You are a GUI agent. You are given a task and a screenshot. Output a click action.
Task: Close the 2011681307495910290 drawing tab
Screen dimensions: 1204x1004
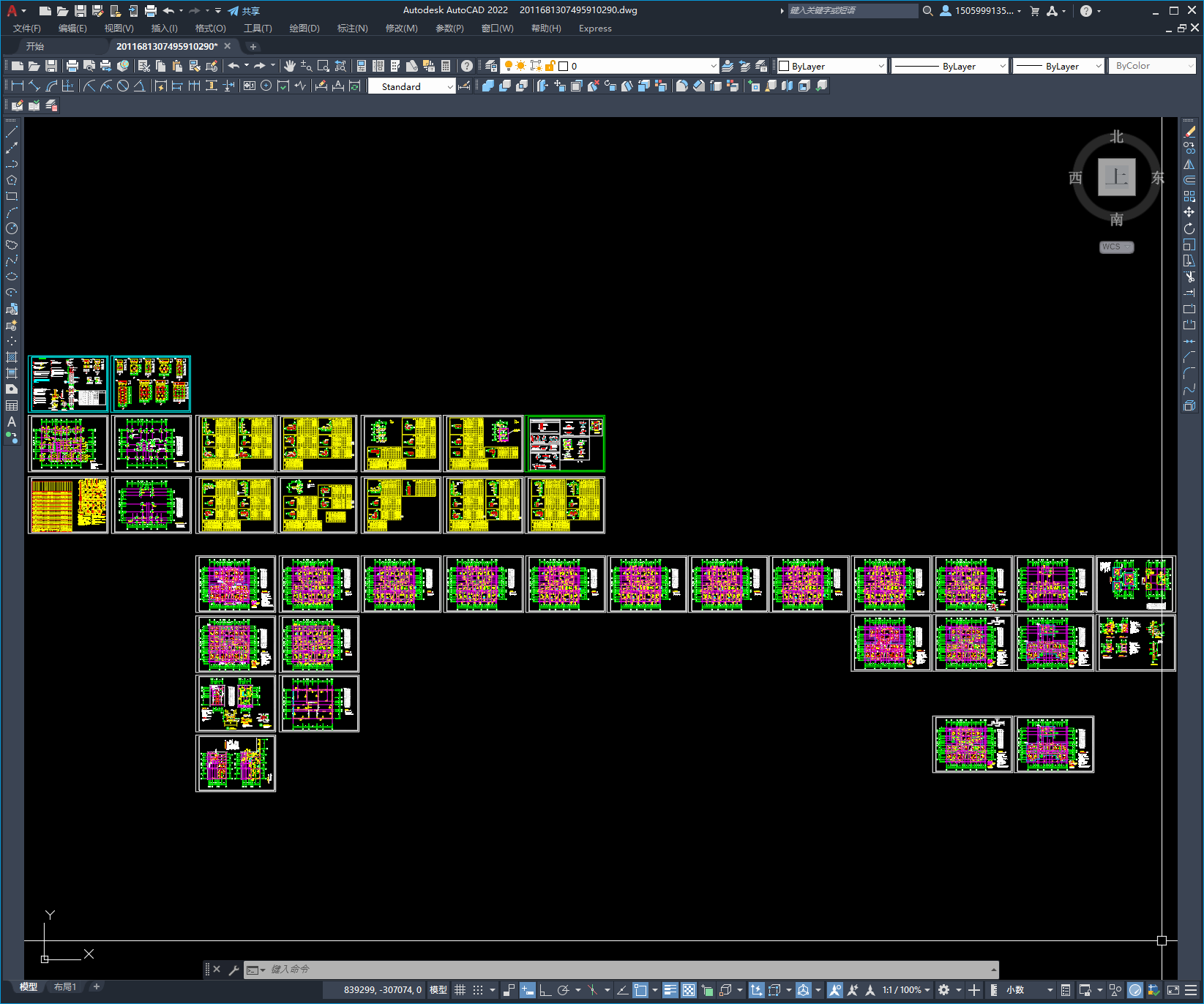tap(228, 46)
